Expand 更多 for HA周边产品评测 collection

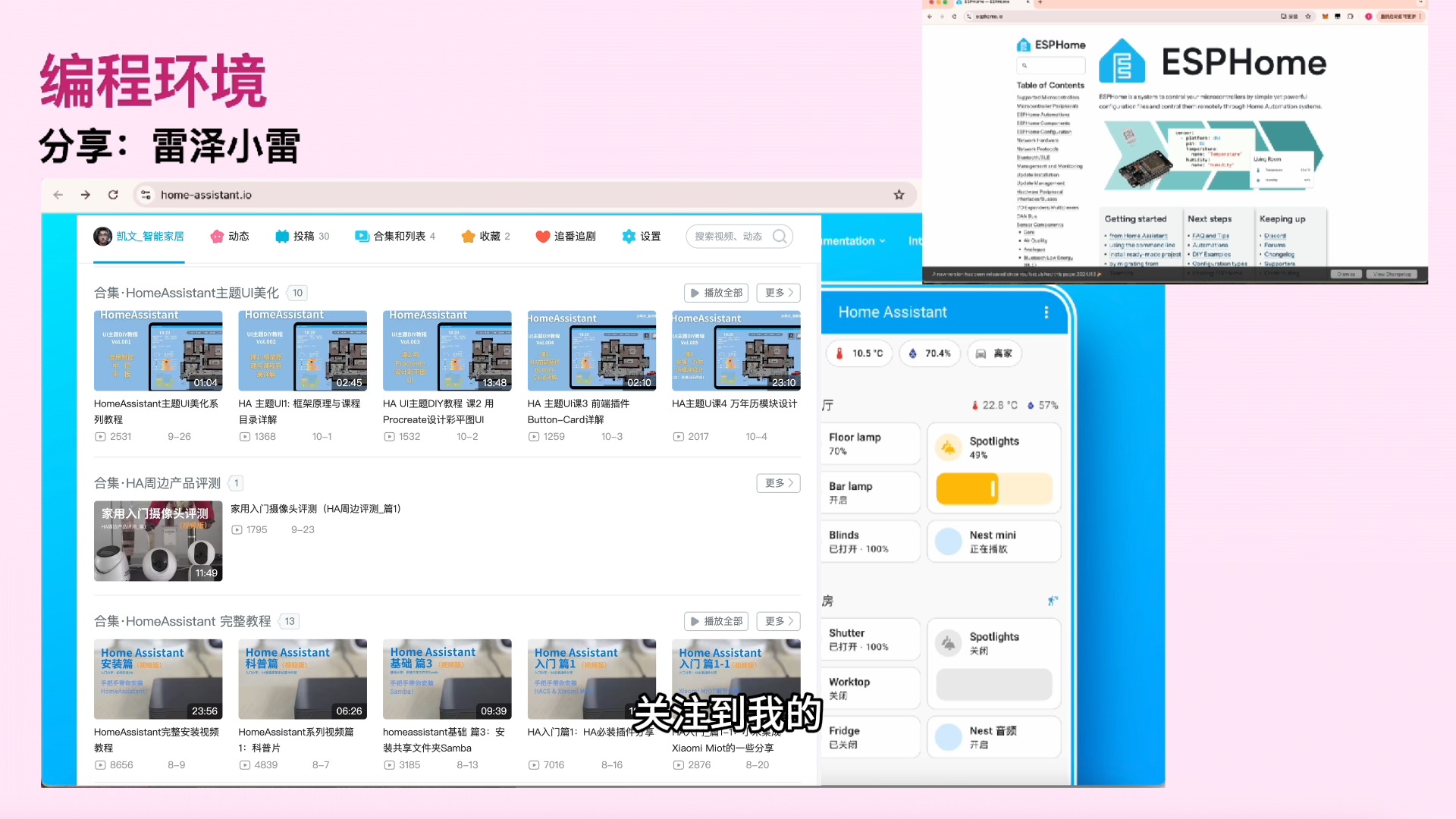pos(778,483)
